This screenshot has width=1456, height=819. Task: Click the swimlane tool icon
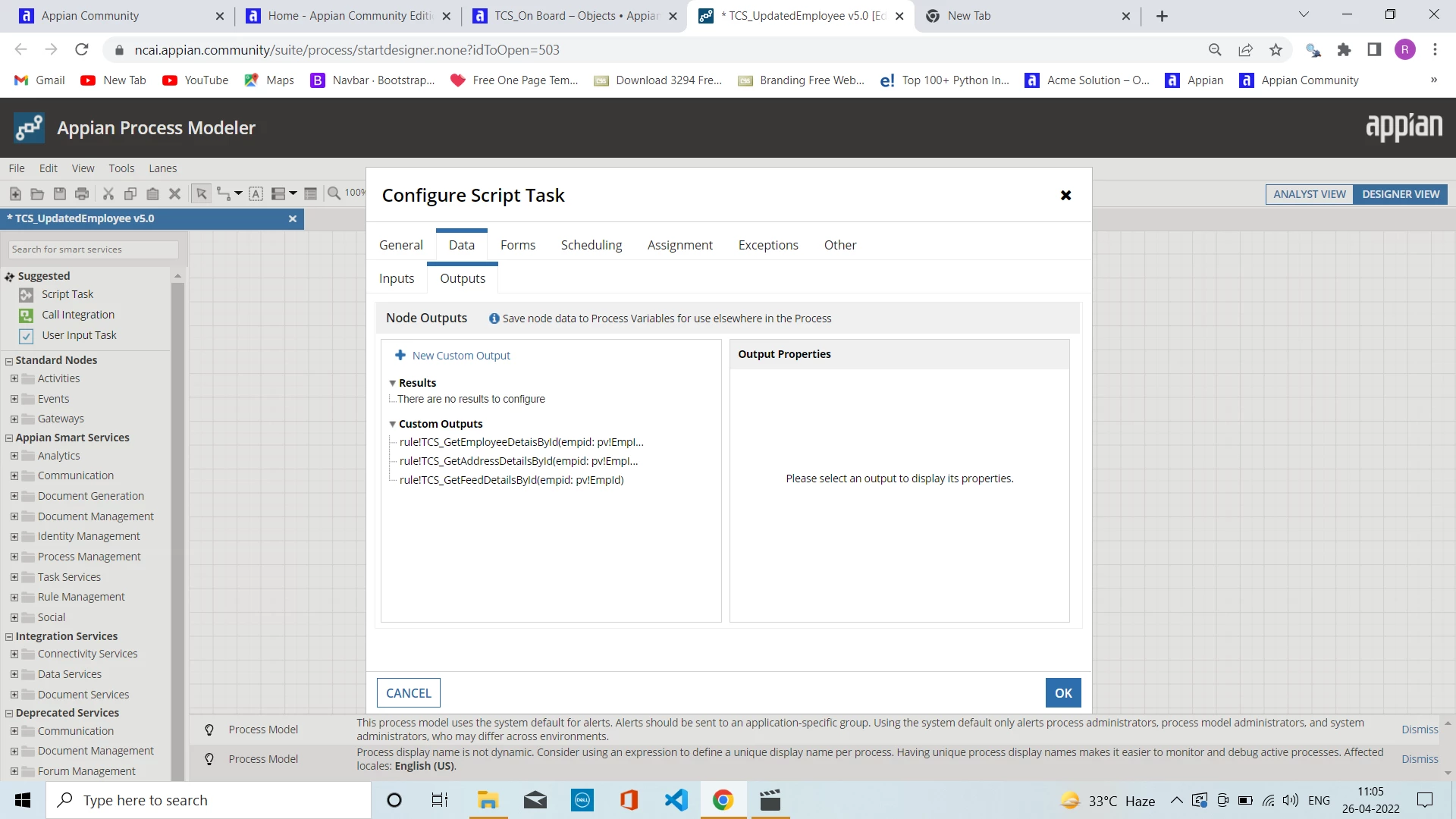click(x=278, y=194)
